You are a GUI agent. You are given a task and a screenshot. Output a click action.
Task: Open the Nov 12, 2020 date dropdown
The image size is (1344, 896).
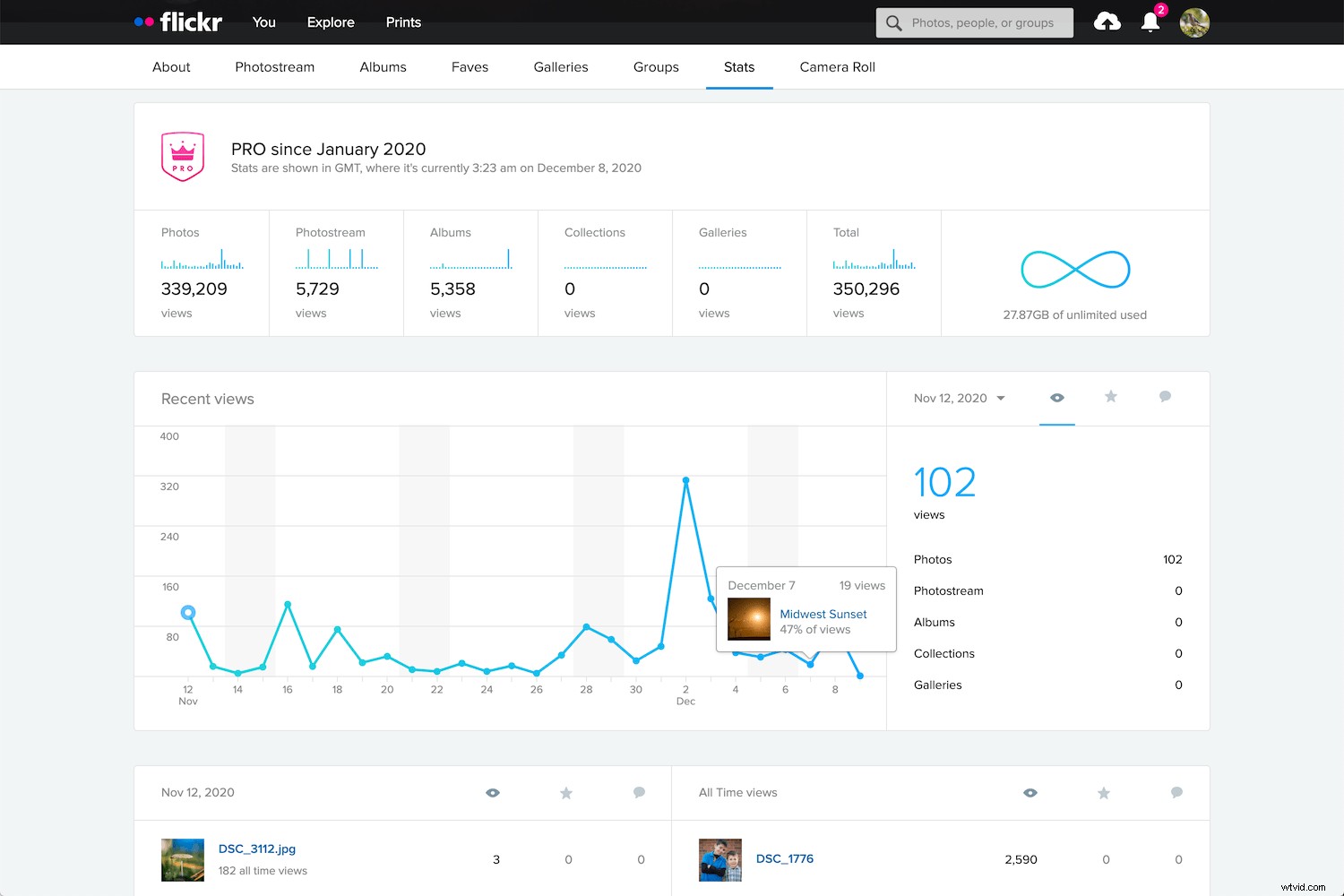958,398
